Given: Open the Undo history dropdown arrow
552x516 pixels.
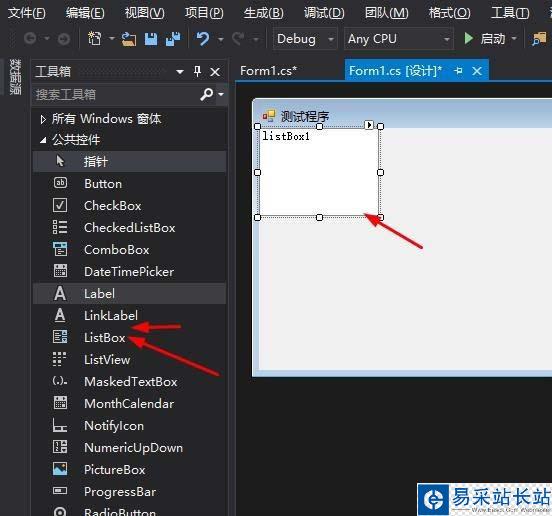Looking at the screenshot, I should coord(220,39).
